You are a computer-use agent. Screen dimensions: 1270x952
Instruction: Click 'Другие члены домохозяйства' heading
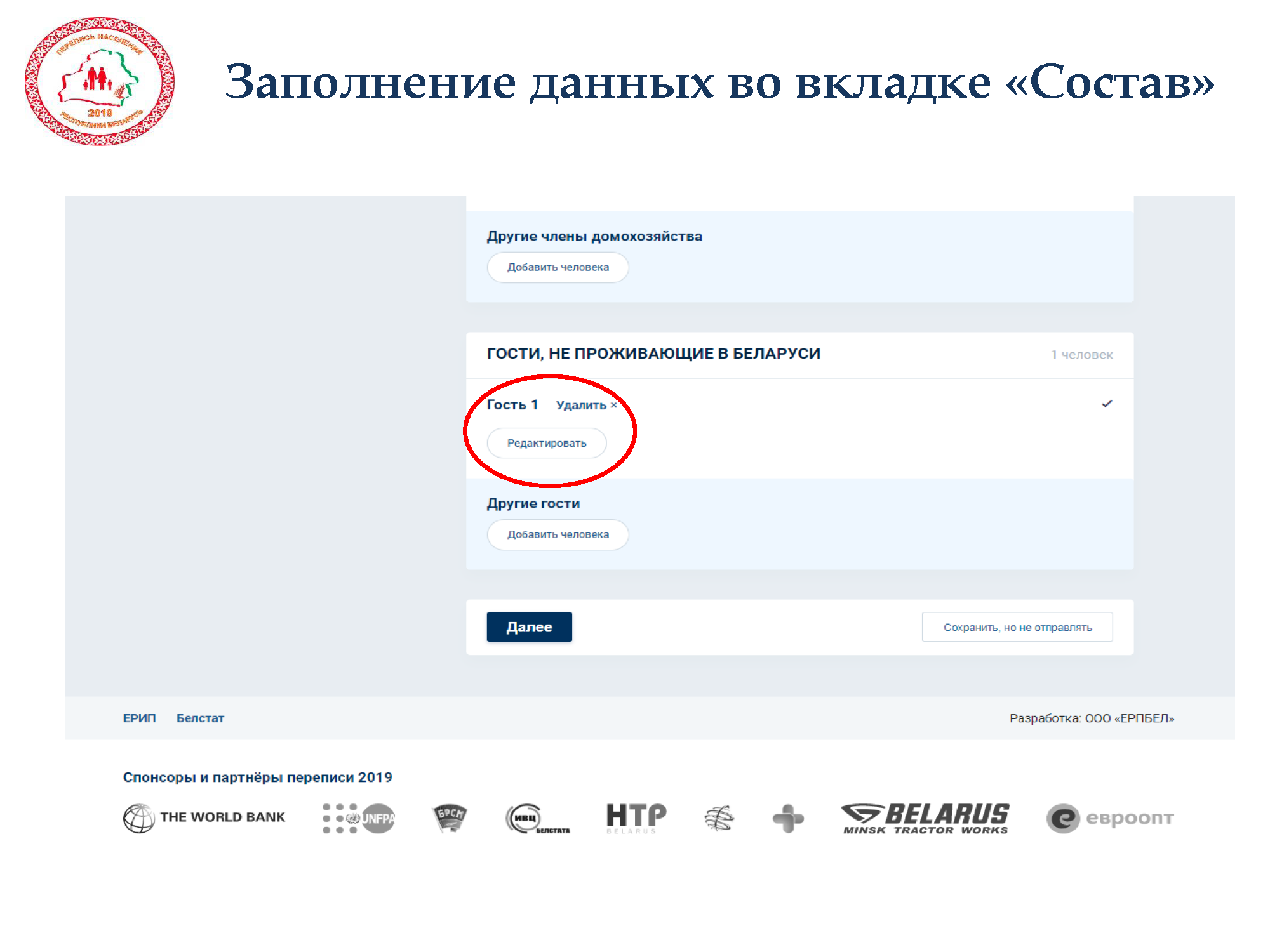pos(594,236)
